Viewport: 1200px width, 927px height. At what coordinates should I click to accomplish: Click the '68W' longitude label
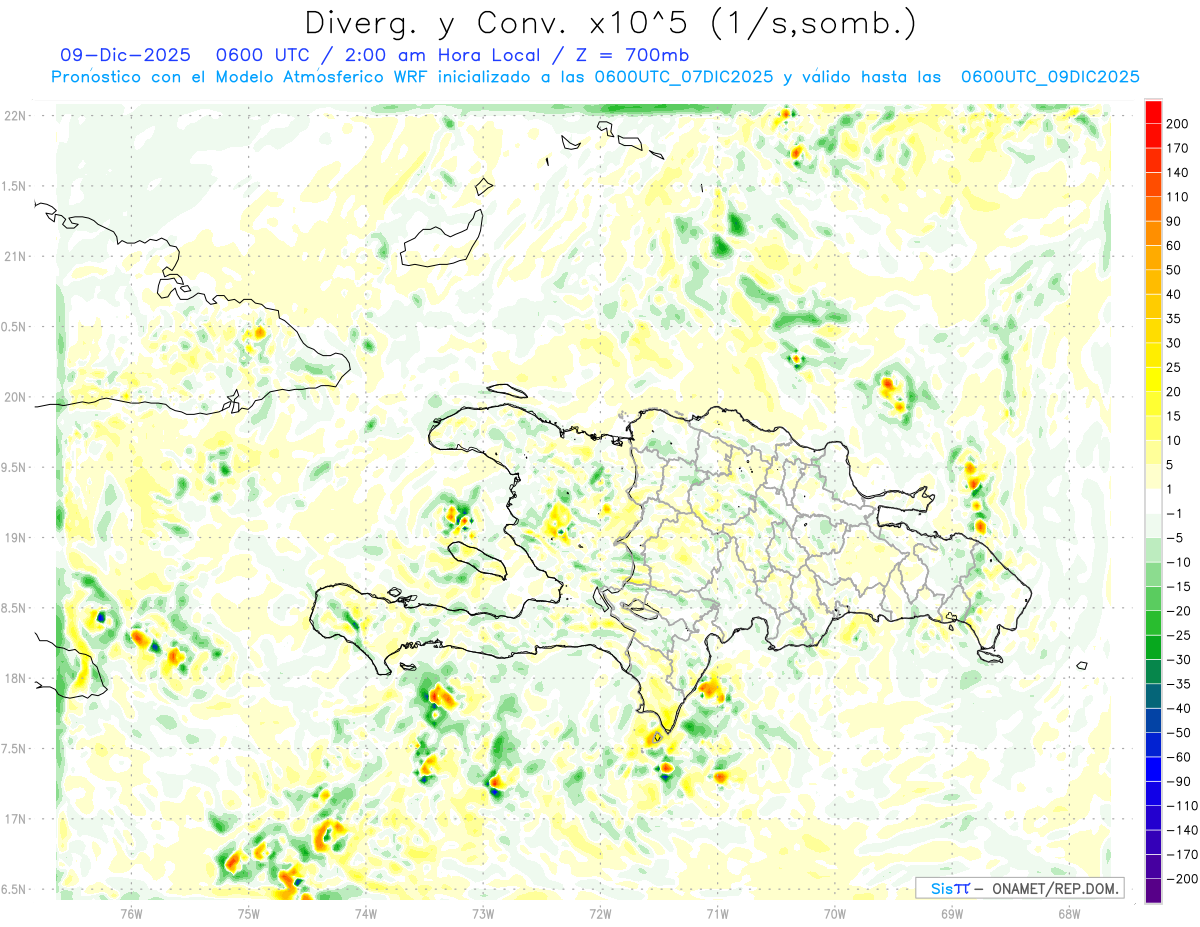(x=1068, y=914)
